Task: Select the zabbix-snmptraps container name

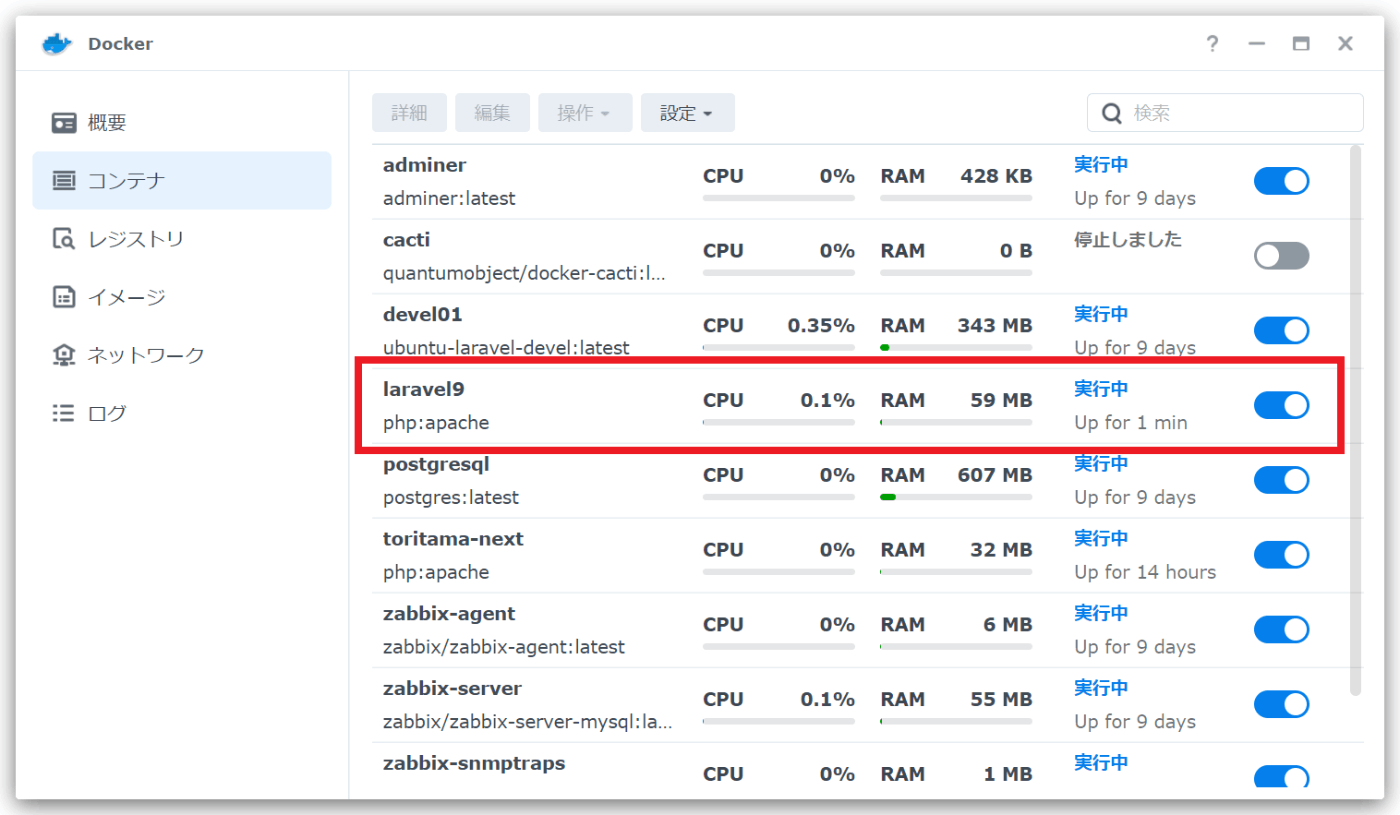Action: (x=474, y=763)
